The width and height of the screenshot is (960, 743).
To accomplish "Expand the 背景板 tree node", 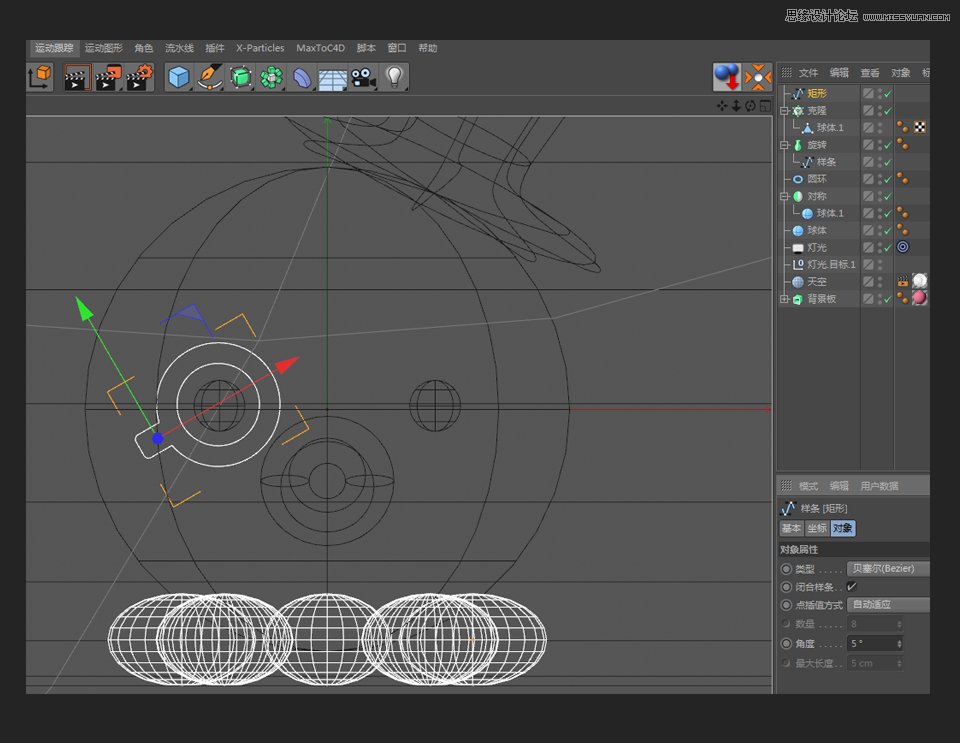I will pyautogui.click(x=785, y=299).
